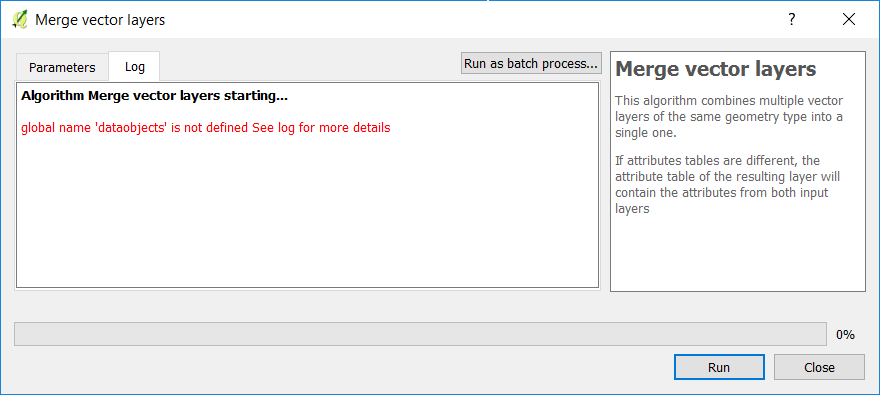This screenshot has height=395, width=880.
Task: Close the dialog with the X icon
Action: [849, 20]
